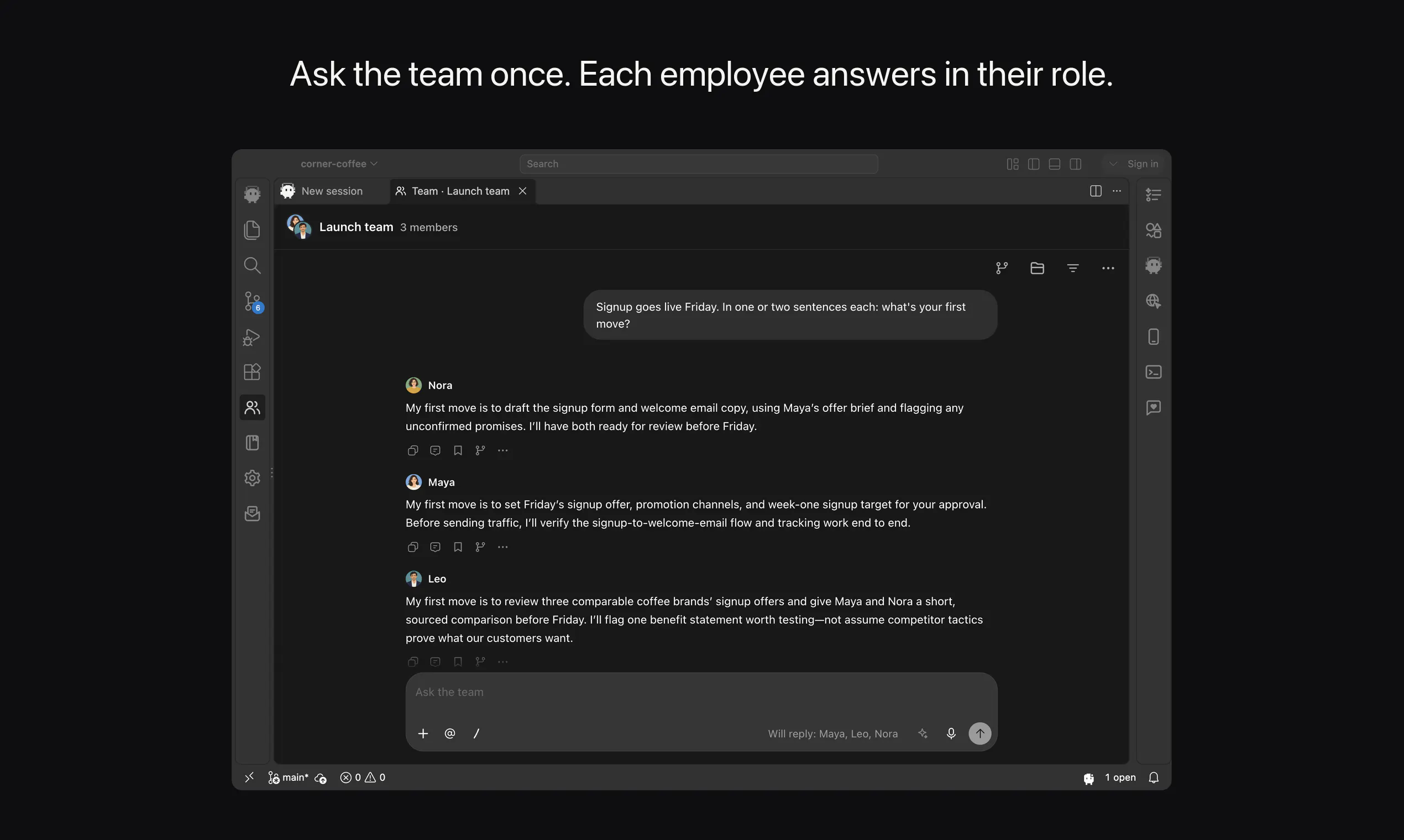Click customize layout icon in title bar

coord(1013,164)
